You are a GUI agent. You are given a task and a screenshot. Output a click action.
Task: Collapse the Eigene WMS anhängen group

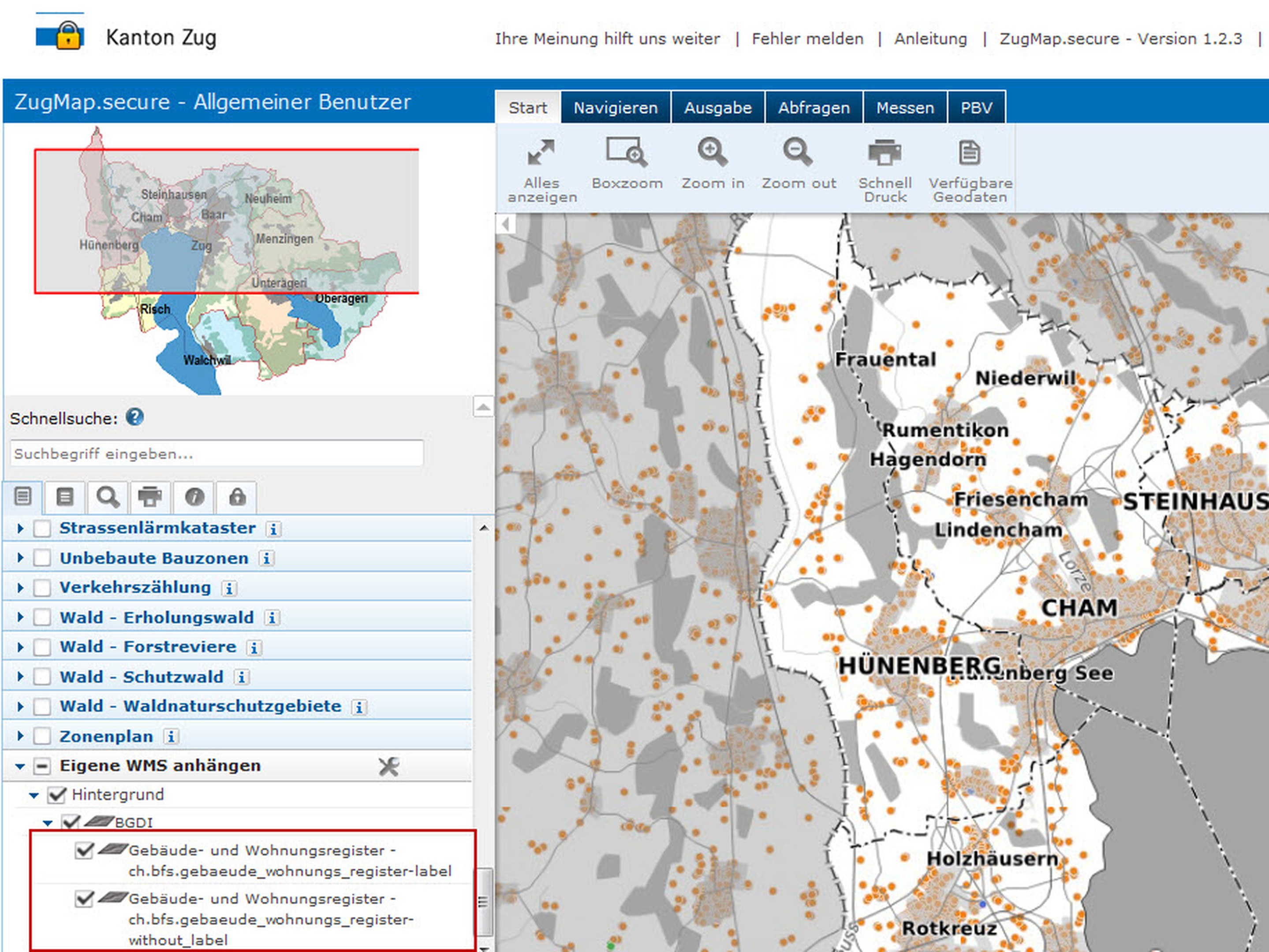click(20, 766)
